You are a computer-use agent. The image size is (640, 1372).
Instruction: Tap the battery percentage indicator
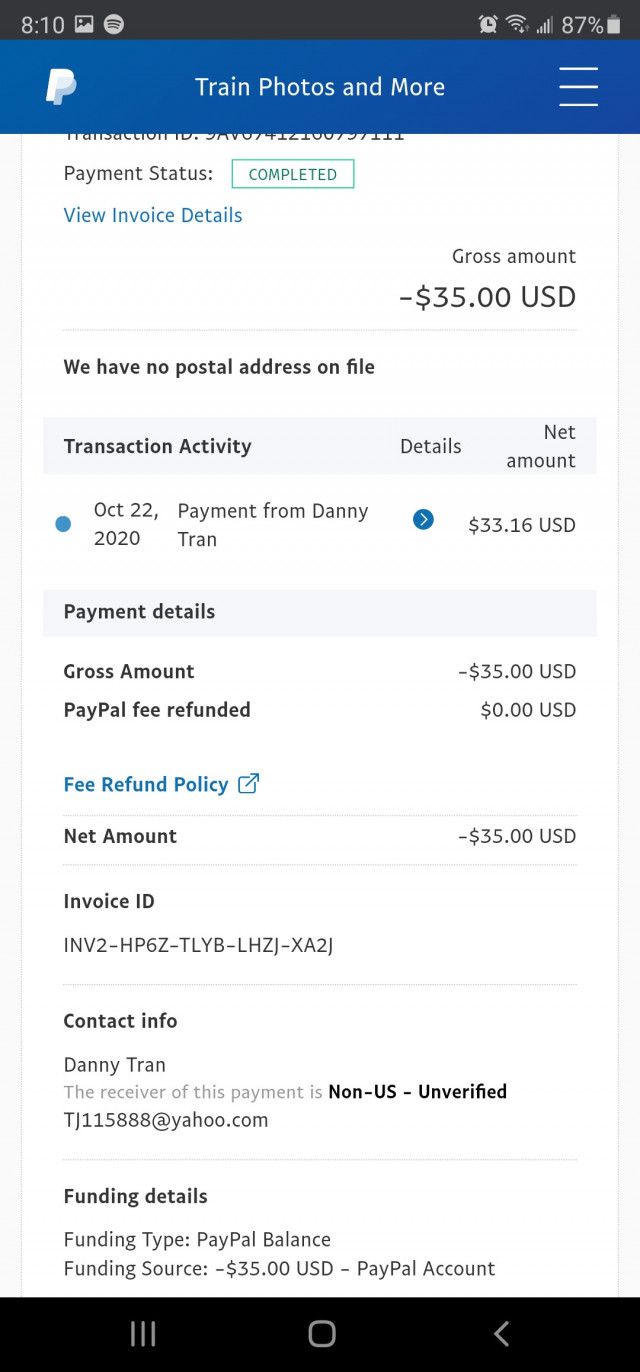tap(582, 24)
